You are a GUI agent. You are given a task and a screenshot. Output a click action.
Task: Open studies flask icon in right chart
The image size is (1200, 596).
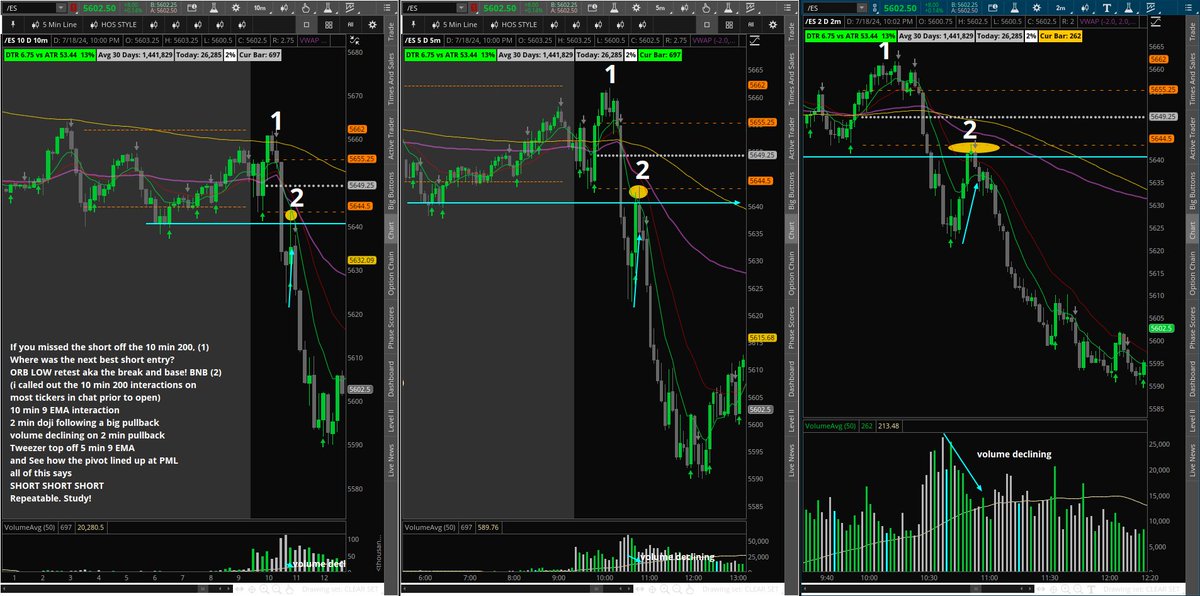(1014, 8)
